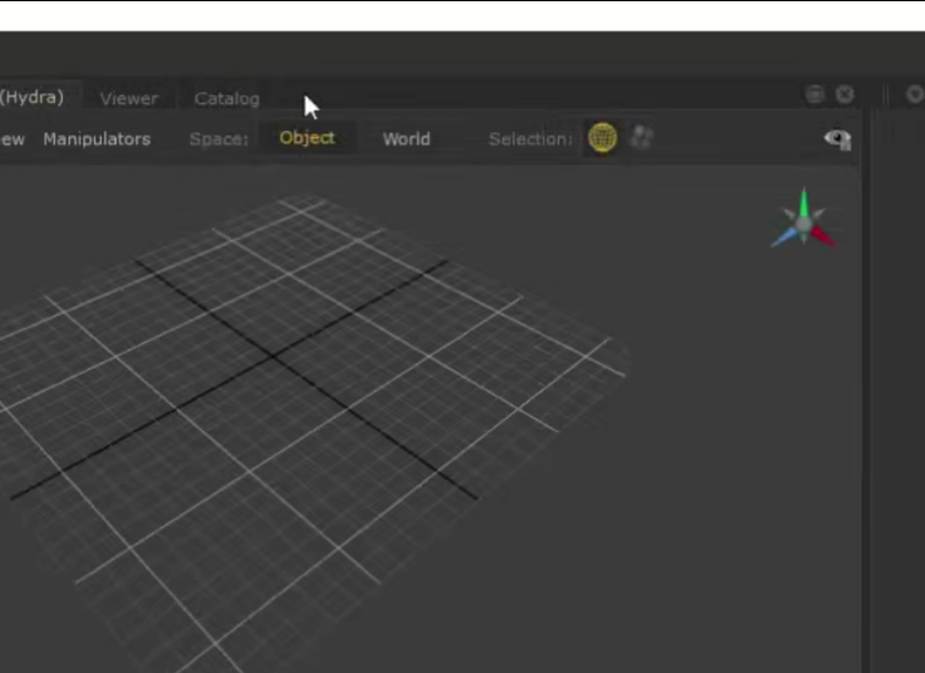Click the blue Z axis arrow on gizmo
This screenshot has height=673, width=925.
pos(783,238)
